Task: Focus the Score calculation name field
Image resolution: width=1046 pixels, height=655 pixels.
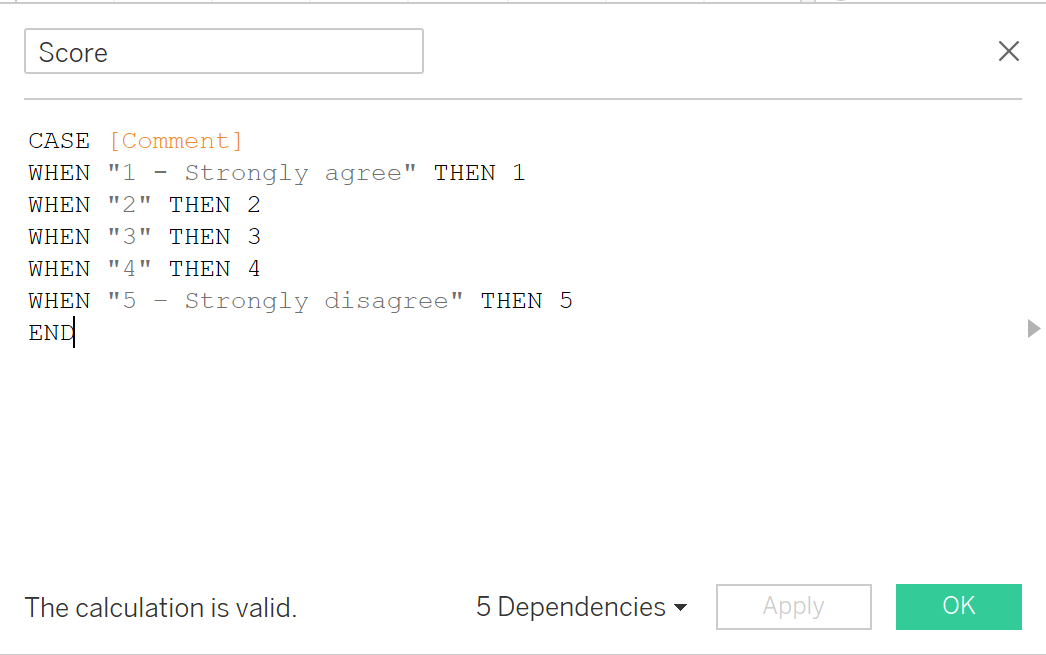Action: 223,52
